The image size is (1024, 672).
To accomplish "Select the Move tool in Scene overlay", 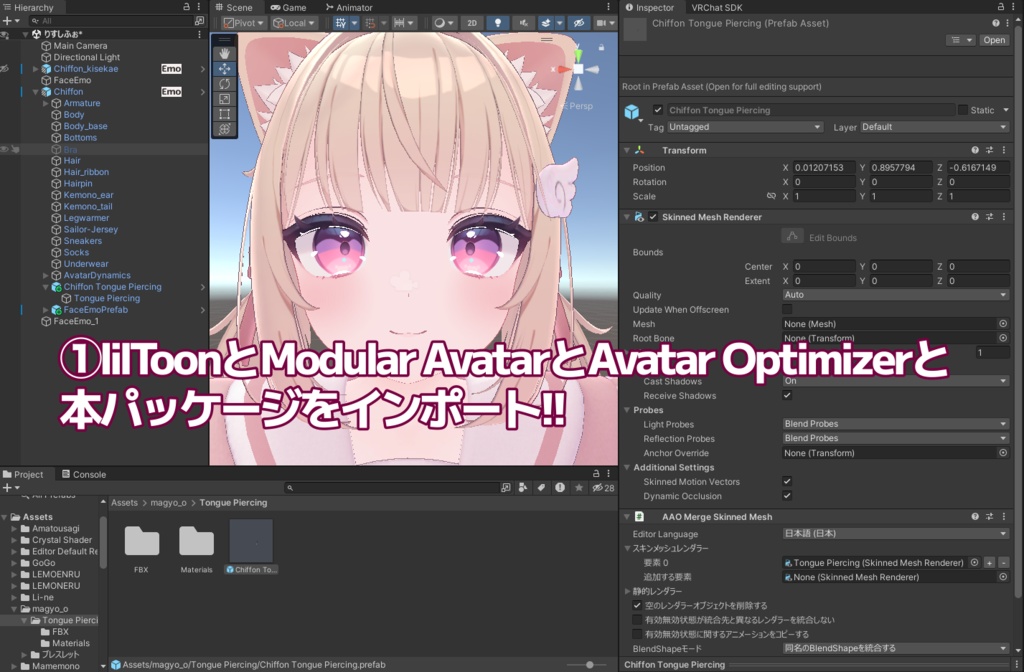I will pyautogui.click(x=224, y=69).
